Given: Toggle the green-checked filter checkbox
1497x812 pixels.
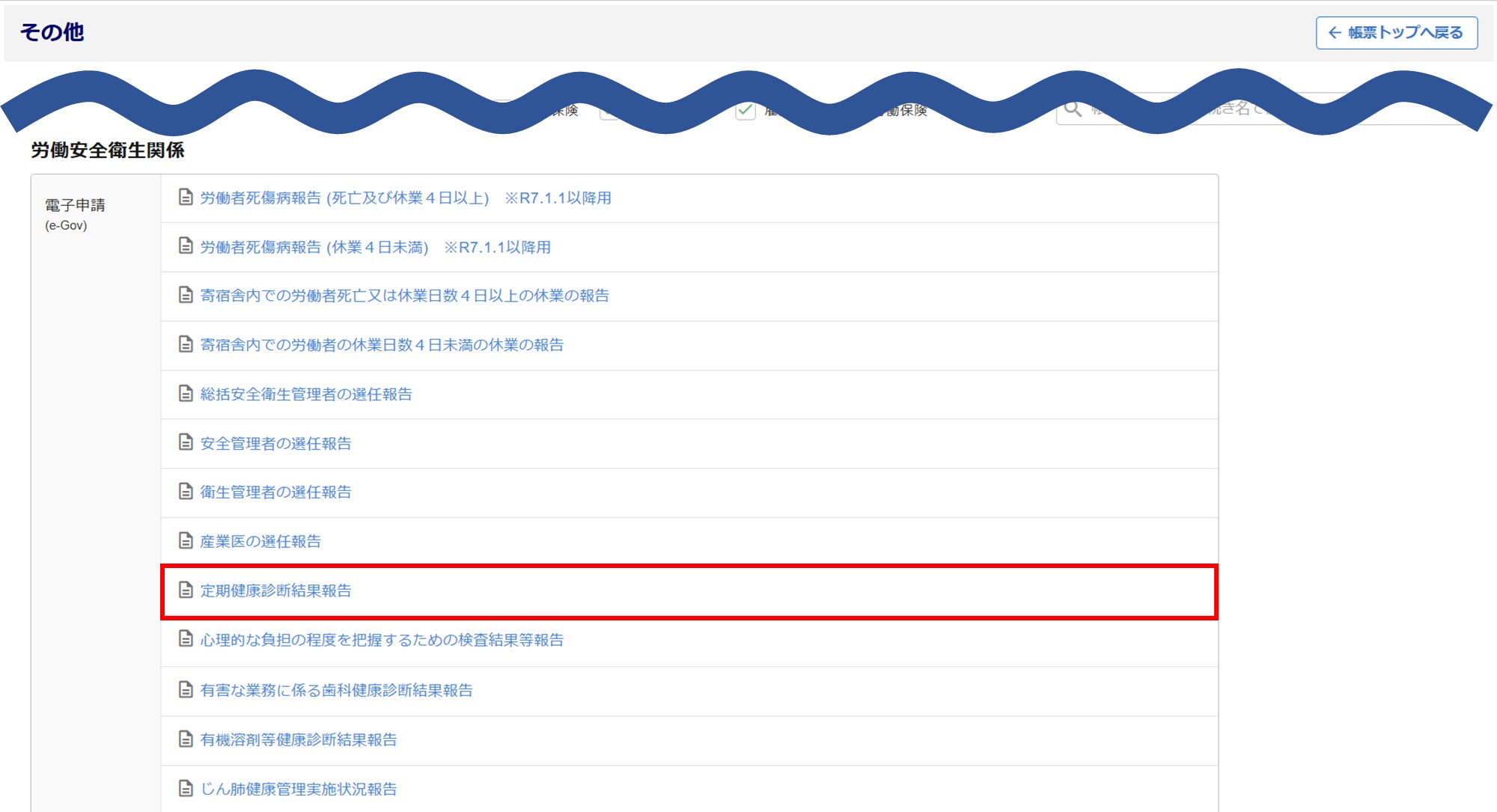Looking at the screenshot, I should tap(746, 111).
